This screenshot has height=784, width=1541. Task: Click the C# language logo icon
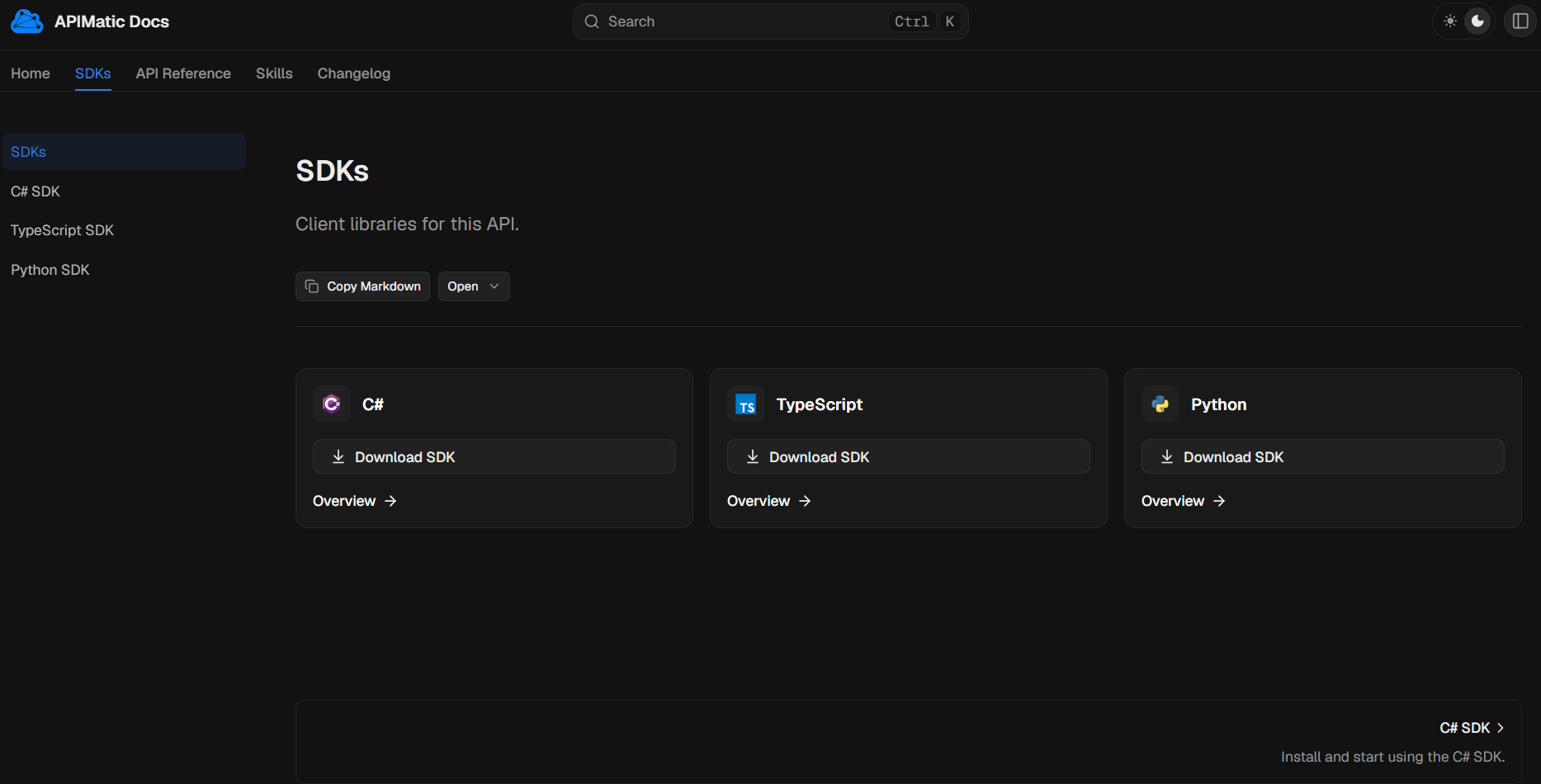[332, 404]
